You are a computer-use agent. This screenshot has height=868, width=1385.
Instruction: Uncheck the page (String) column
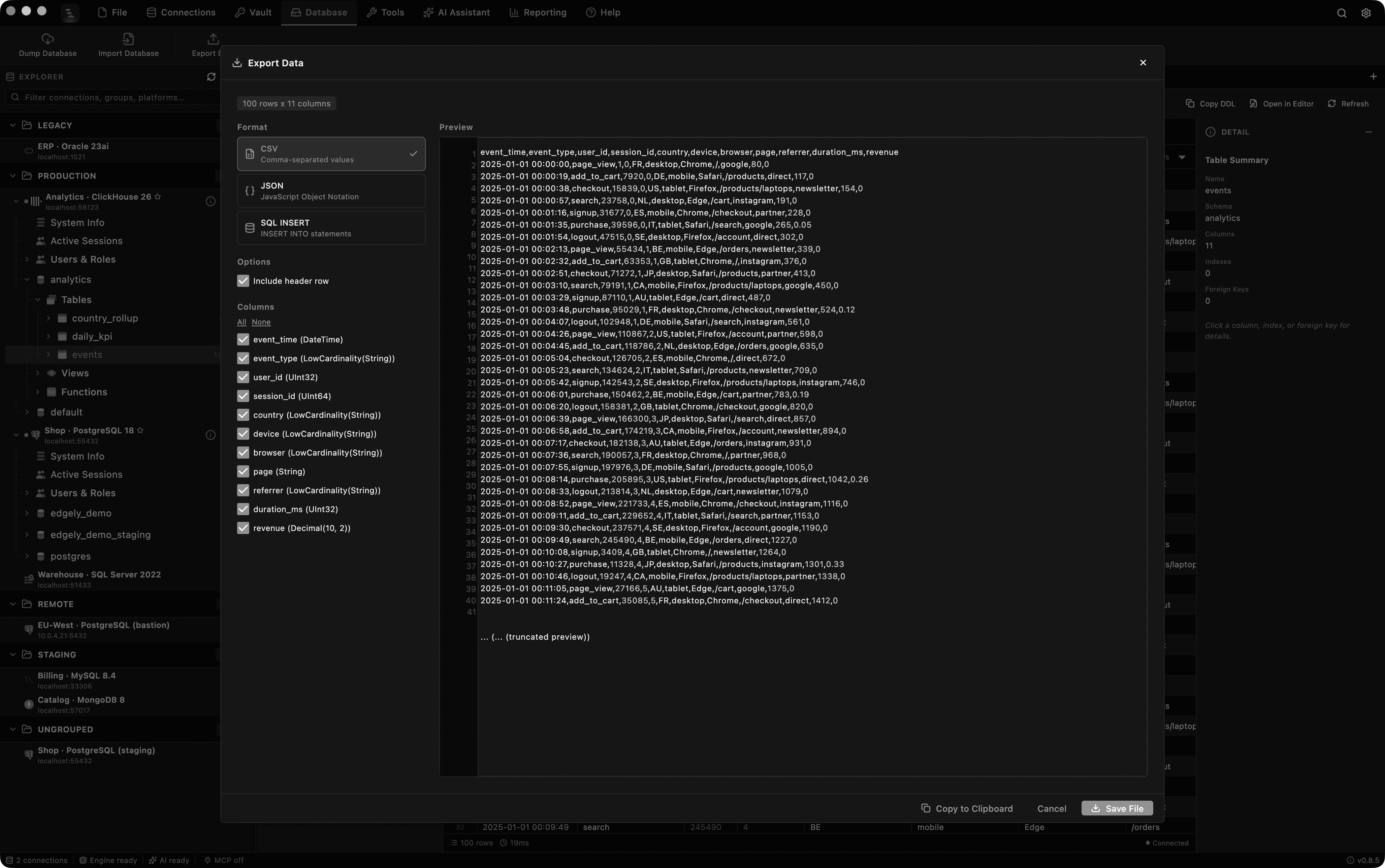pos(243,471)
